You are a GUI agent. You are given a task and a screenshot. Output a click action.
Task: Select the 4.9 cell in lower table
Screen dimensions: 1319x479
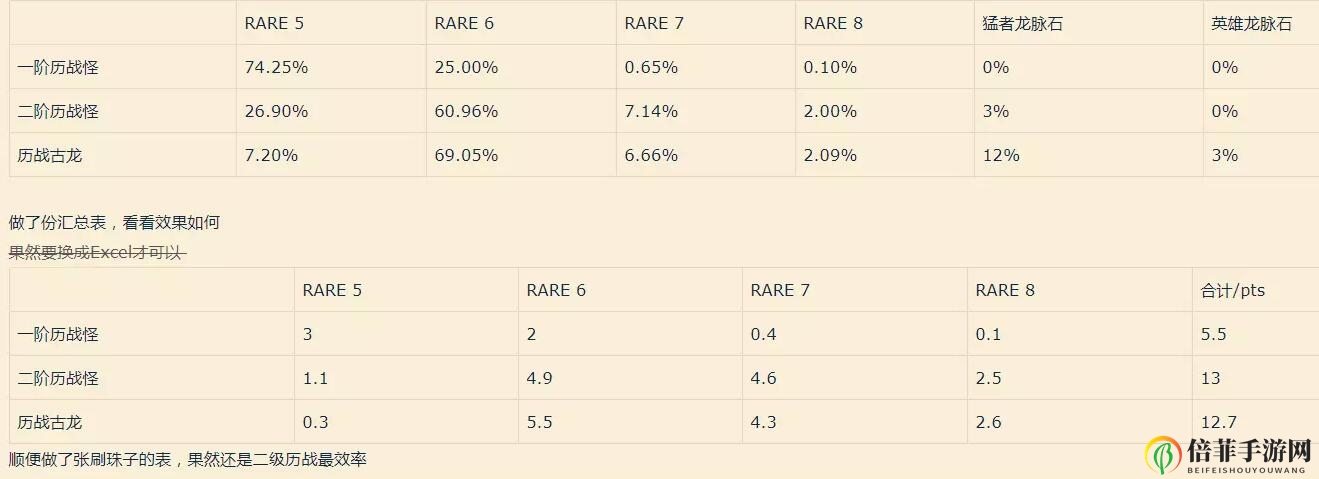click(x=539, y=379)
